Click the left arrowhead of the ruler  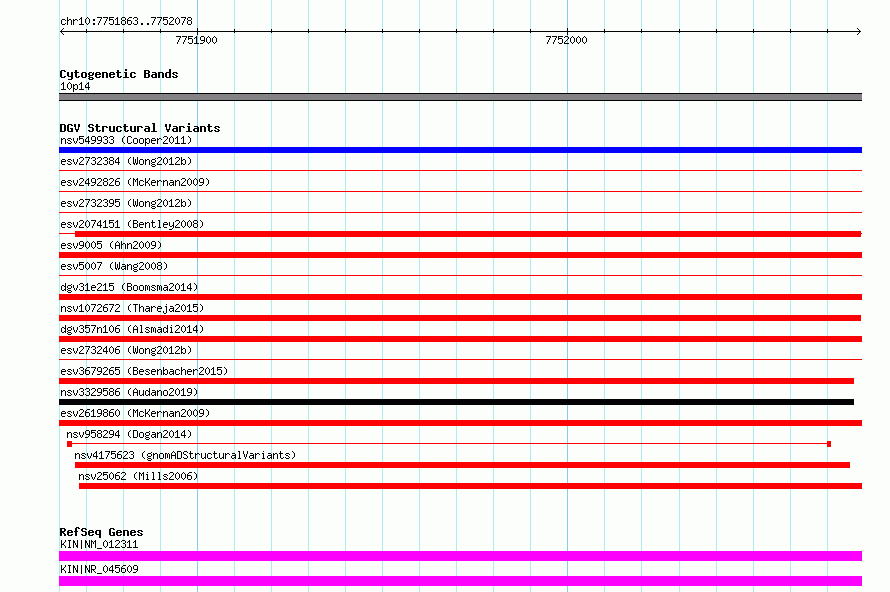click(x=62, y=31)
